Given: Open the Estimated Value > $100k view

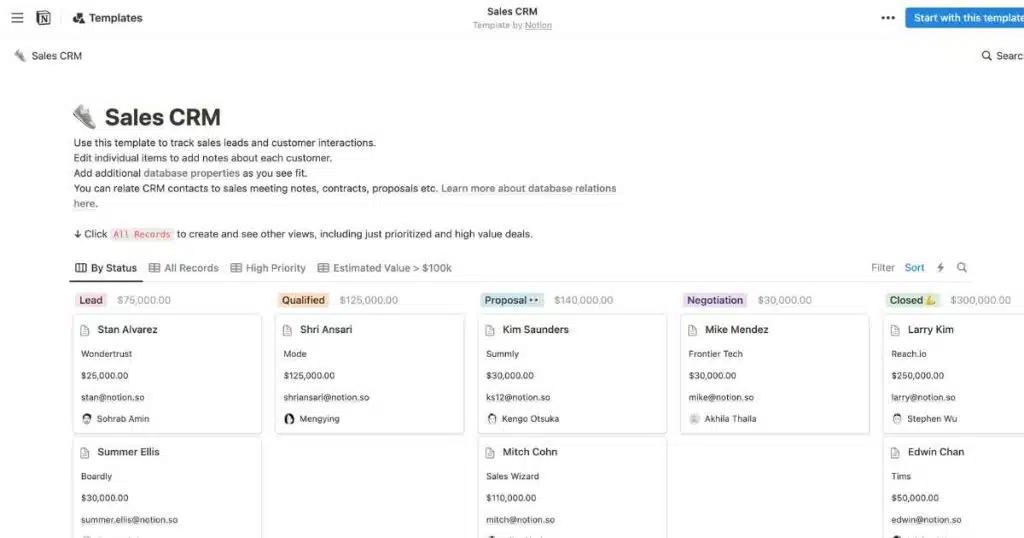Looking at the screenshot, I should pyautogui.click(x=385, y=268).
